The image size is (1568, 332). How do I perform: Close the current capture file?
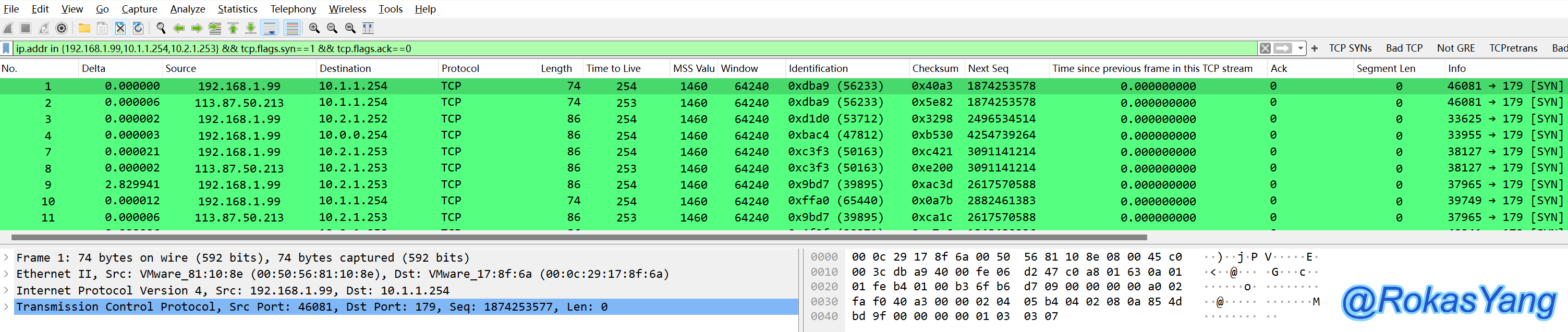(x=120, y=28)
